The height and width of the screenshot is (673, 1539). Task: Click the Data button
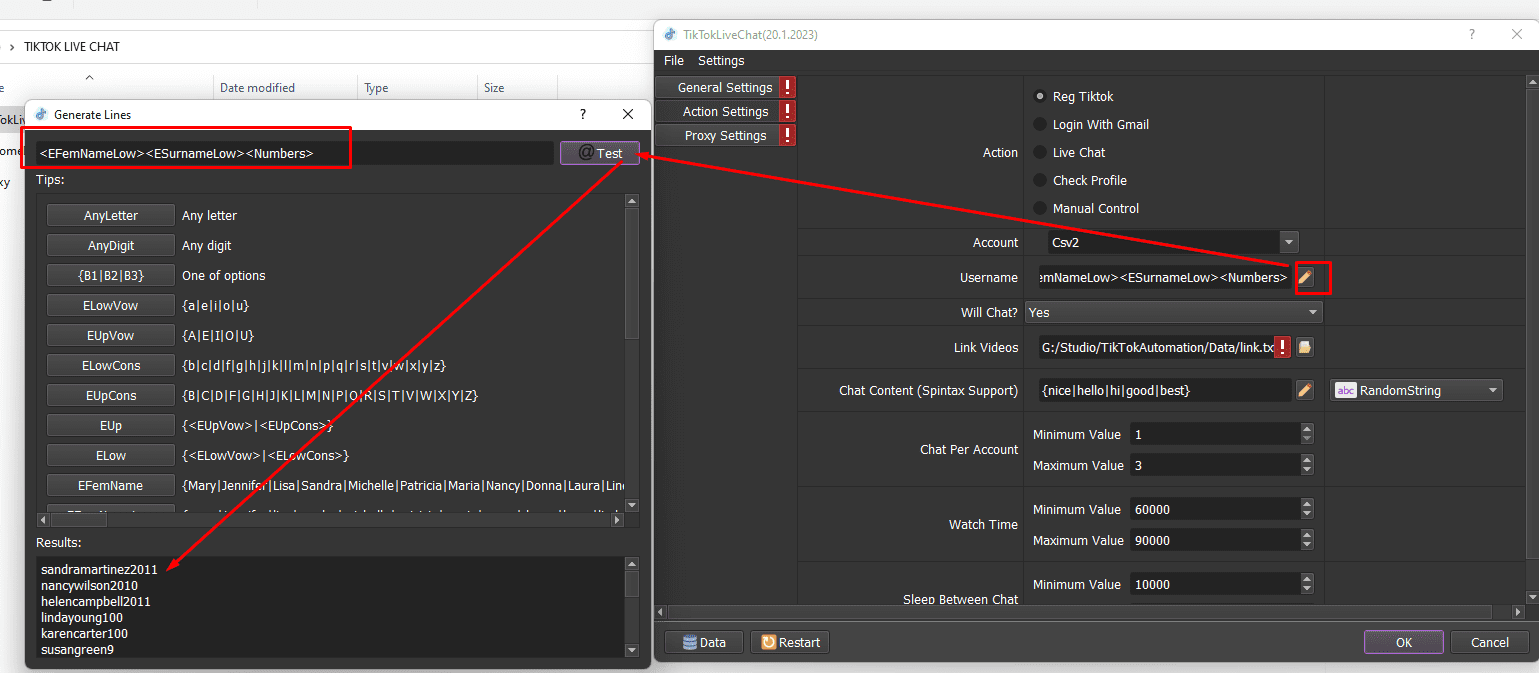(x=704, y=642)
